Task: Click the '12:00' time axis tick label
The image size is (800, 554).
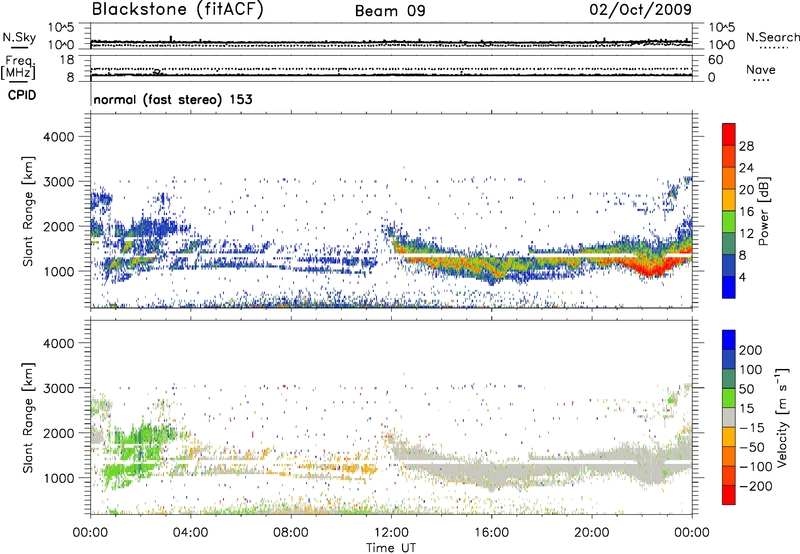Action: point(391,533)
